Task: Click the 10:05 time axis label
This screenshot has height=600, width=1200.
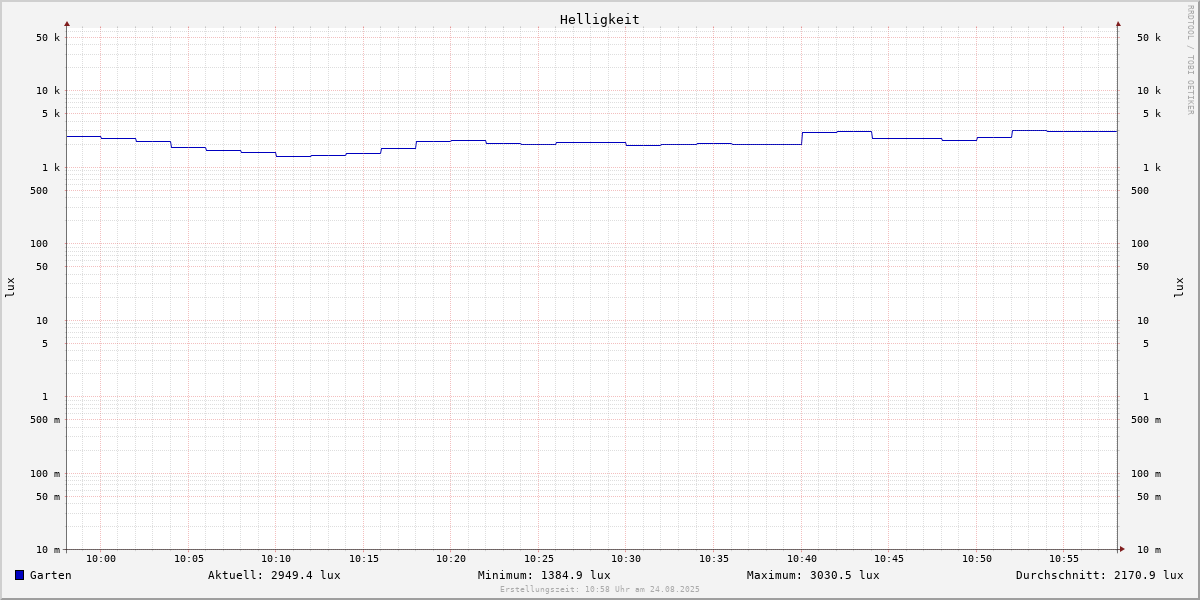Action: [x=189, y=559]
